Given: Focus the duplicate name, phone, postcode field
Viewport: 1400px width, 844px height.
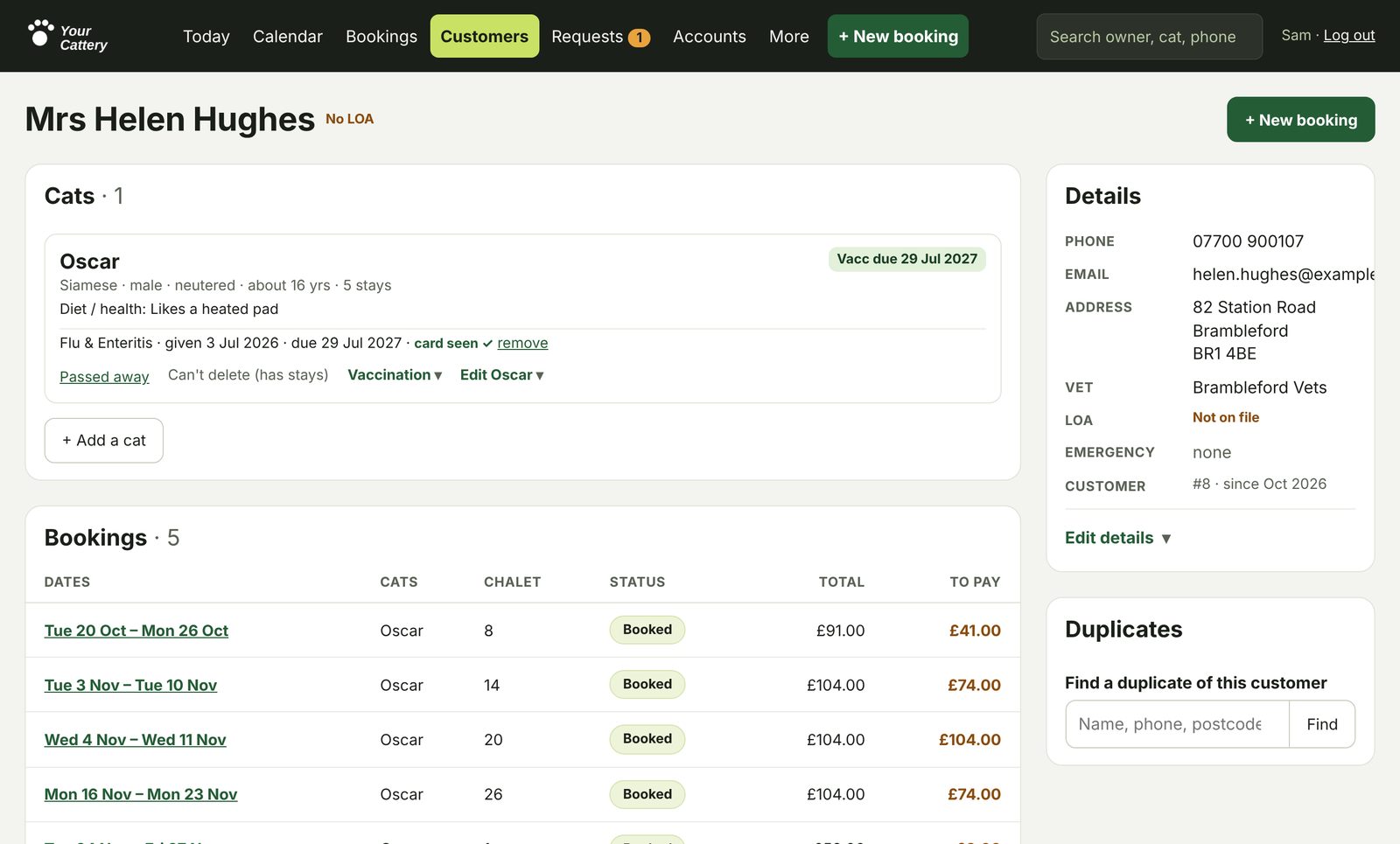Looking at the screenshot, I should pos(1177,724).
